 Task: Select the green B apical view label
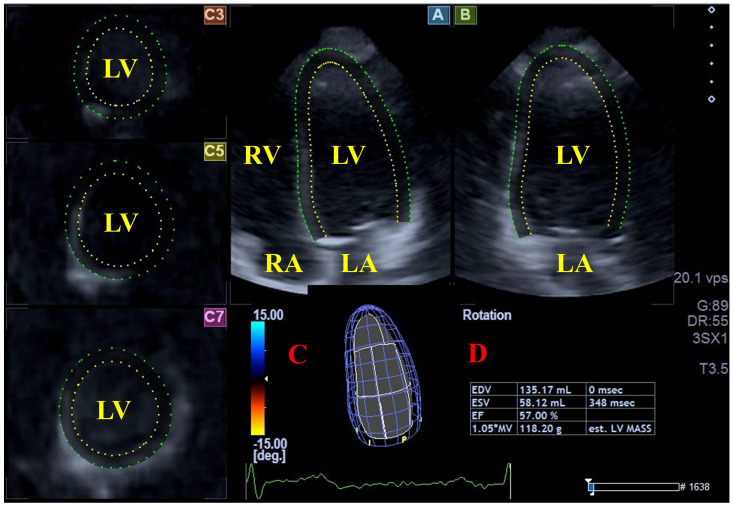pos(465,15)
